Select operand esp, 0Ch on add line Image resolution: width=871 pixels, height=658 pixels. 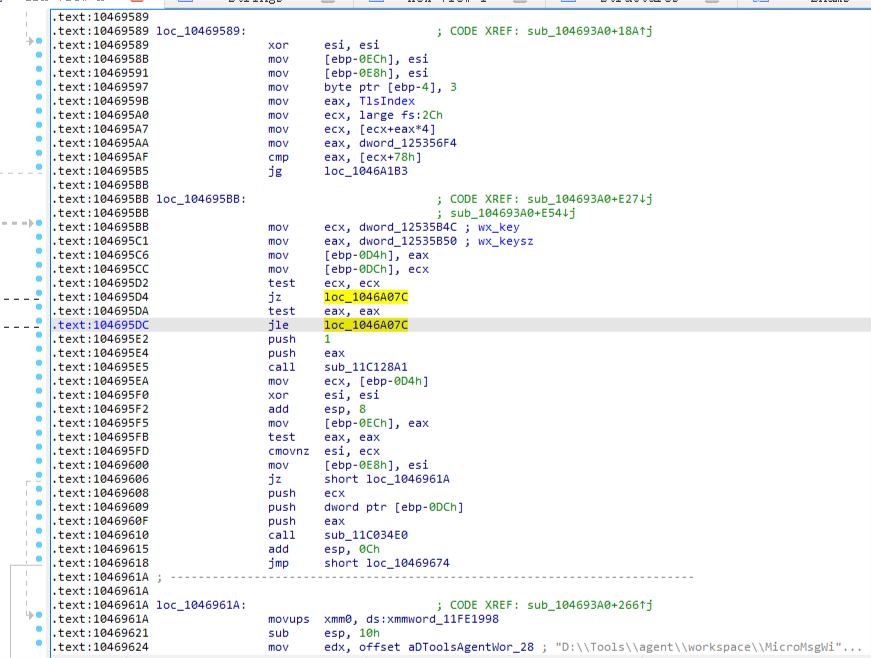(352, 549)
